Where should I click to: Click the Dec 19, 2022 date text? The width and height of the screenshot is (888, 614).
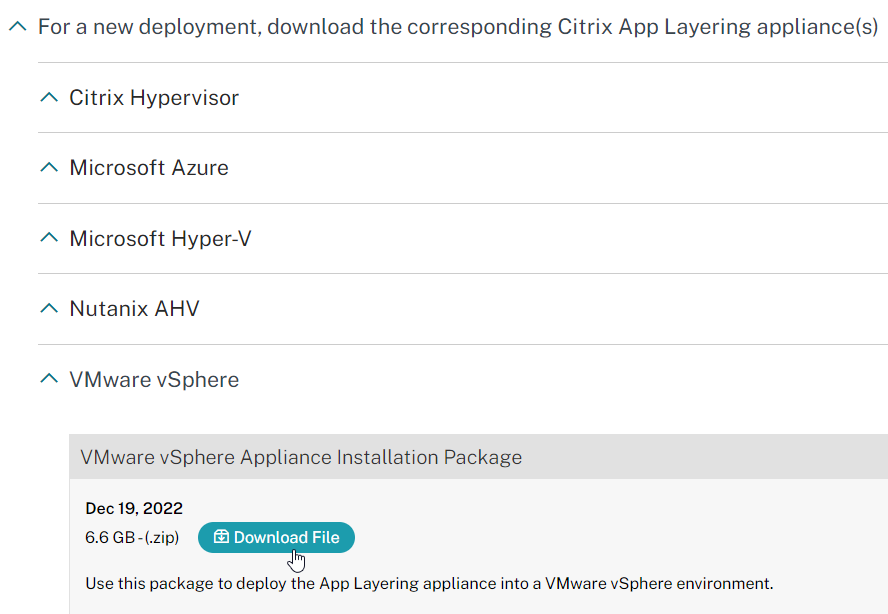tap(134, 509)
